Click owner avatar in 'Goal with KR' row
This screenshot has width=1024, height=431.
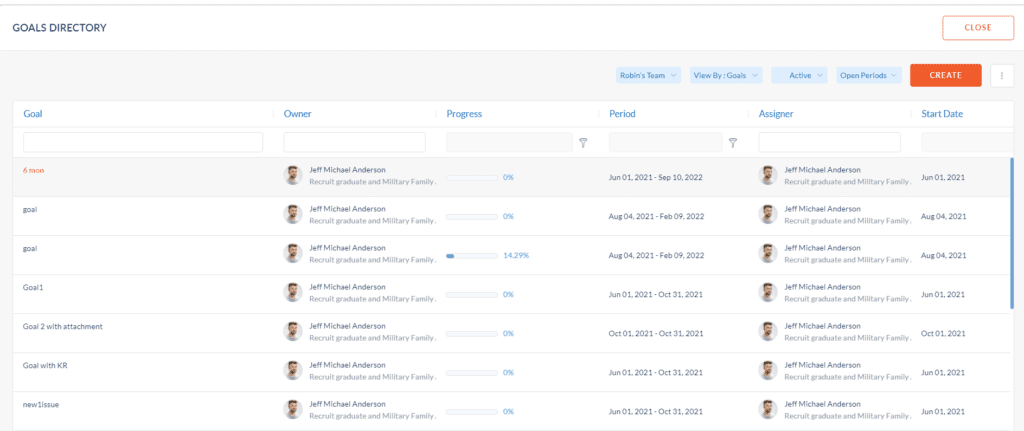293,370
